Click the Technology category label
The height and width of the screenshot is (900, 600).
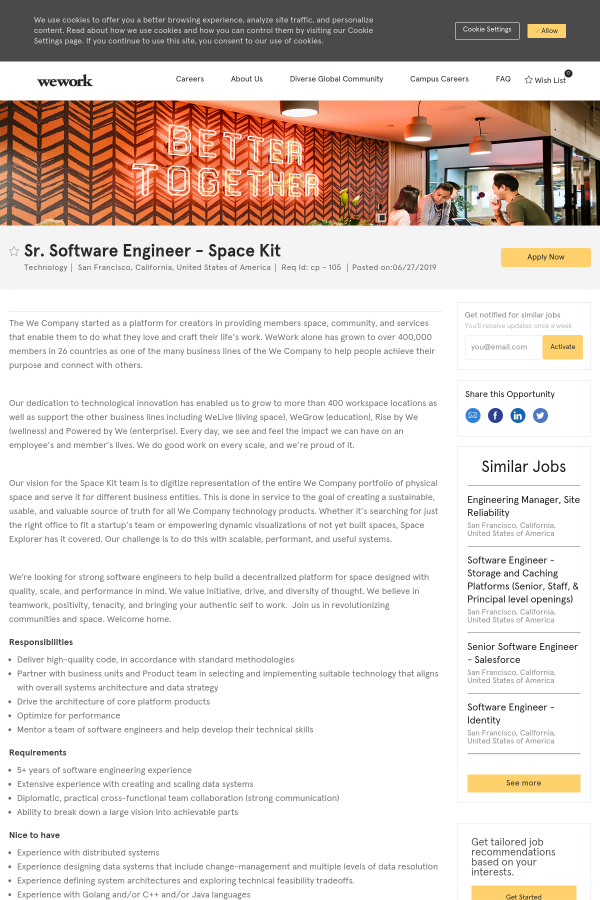pyautogui.click(x=45, y=267)
